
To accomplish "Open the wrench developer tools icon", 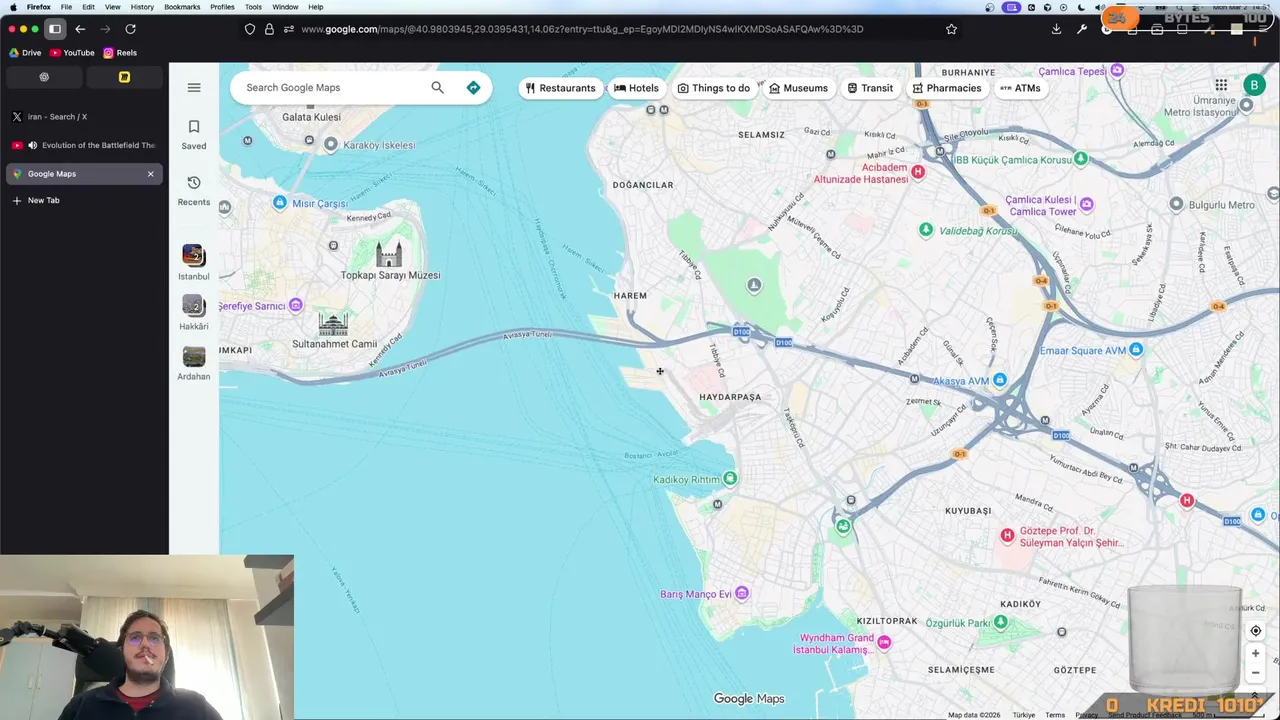I will click(x=1081, y=29).
